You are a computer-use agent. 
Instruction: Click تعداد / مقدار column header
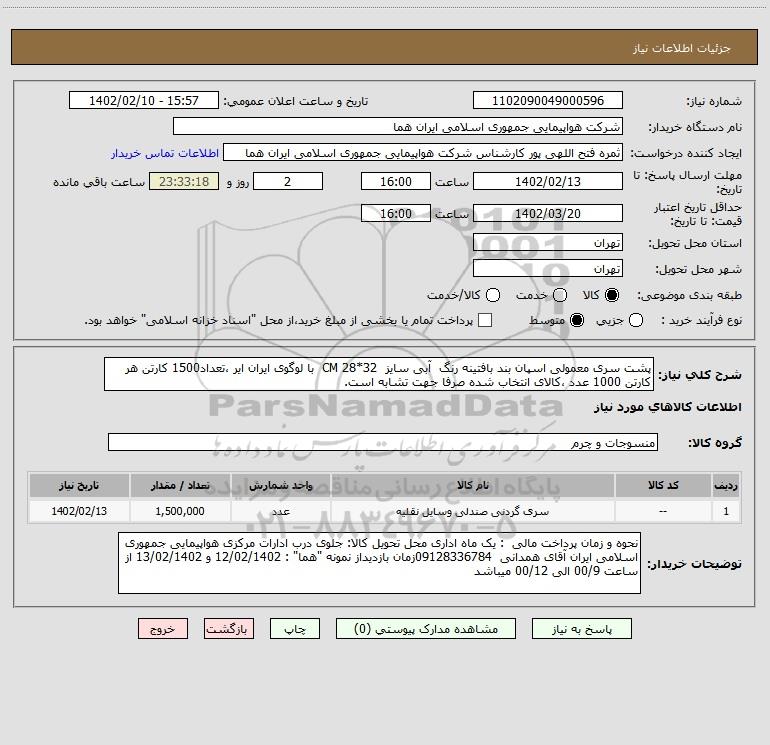(x=180, y=485)
